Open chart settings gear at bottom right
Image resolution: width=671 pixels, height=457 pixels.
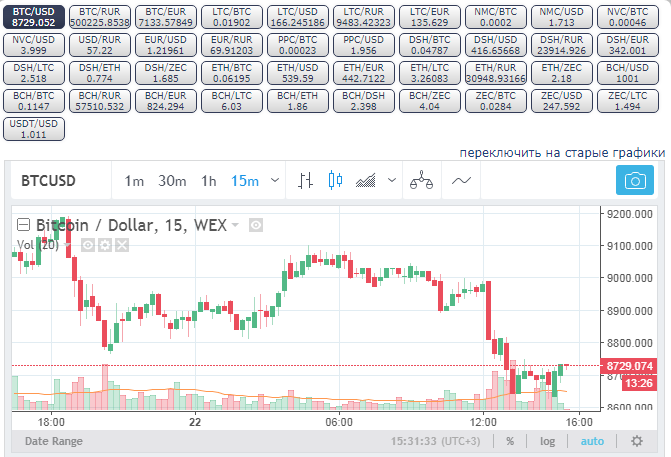(x=637, y=441)
